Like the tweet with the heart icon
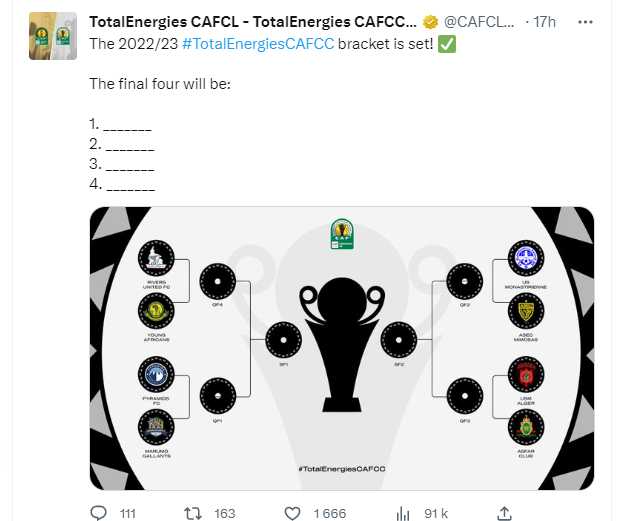 [x=293, y=513]
